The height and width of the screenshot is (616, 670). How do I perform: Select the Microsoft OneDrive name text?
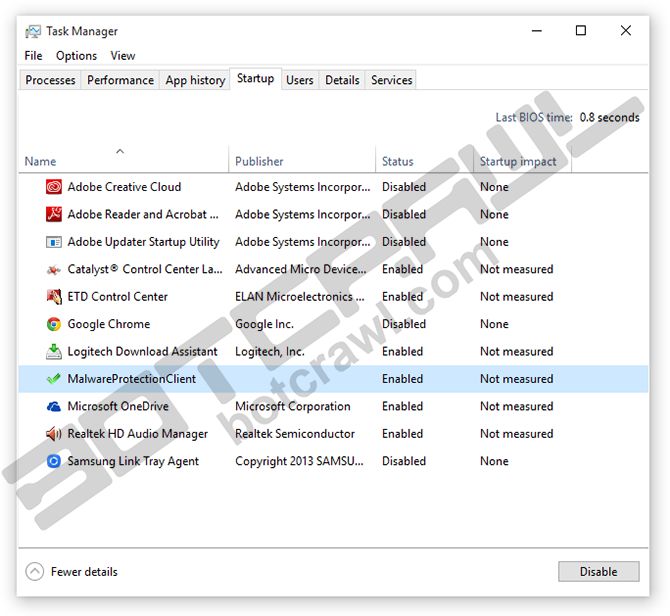(118, 406)
